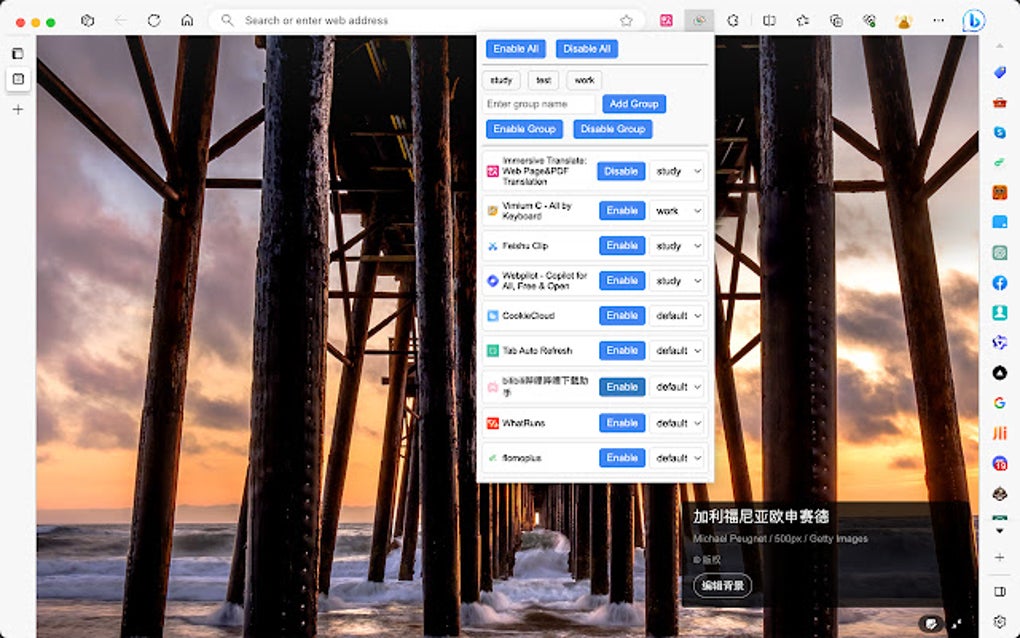Disable the Immersive Translate extension
1020x638 pixels.
tap(620, 171)
